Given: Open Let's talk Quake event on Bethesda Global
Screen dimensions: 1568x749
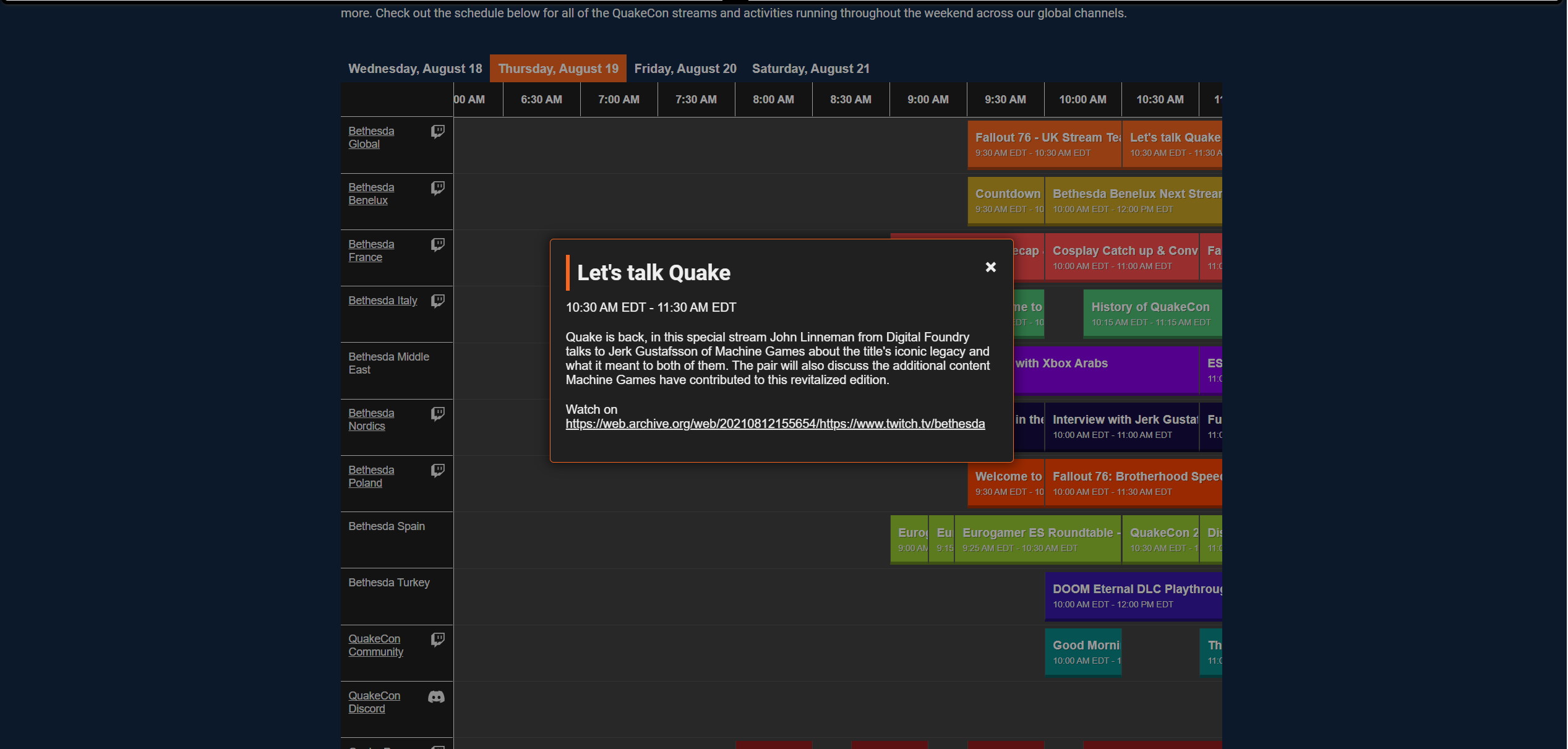Looking at the screenshot, I should click(1173, 144).
